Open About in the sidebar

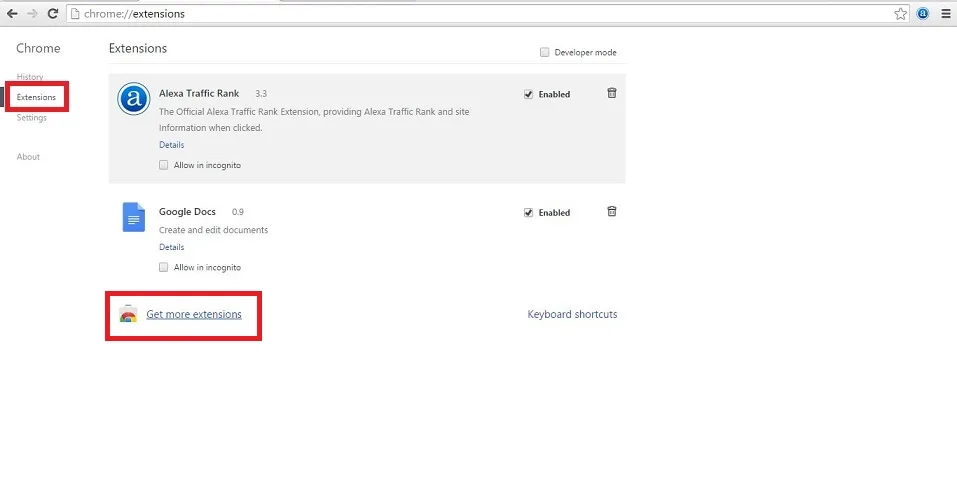[28, 157]
